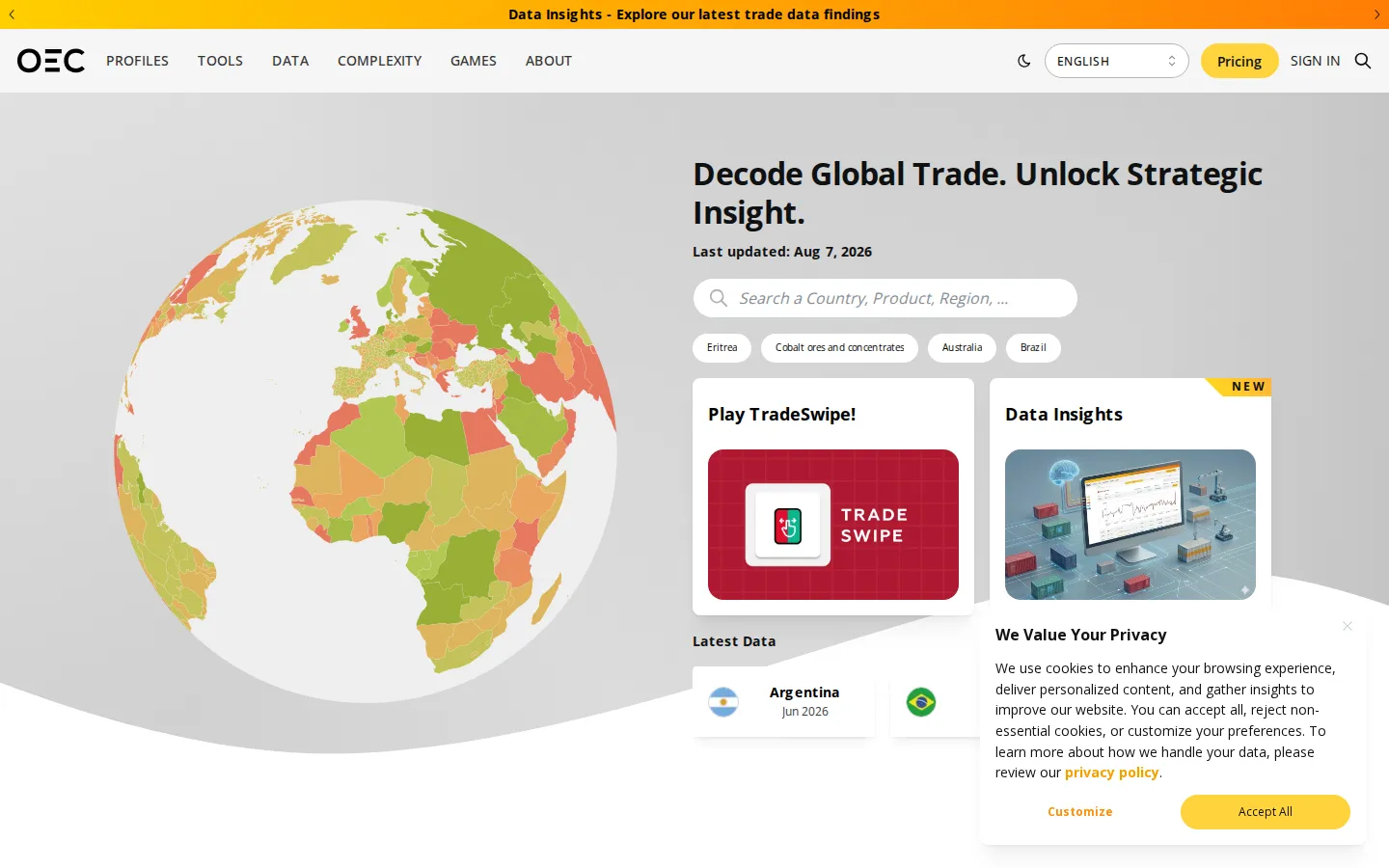Click the Pricing button
Image resolution: width=1389 pixels, height=868 pixels.
coord(1239,61)
